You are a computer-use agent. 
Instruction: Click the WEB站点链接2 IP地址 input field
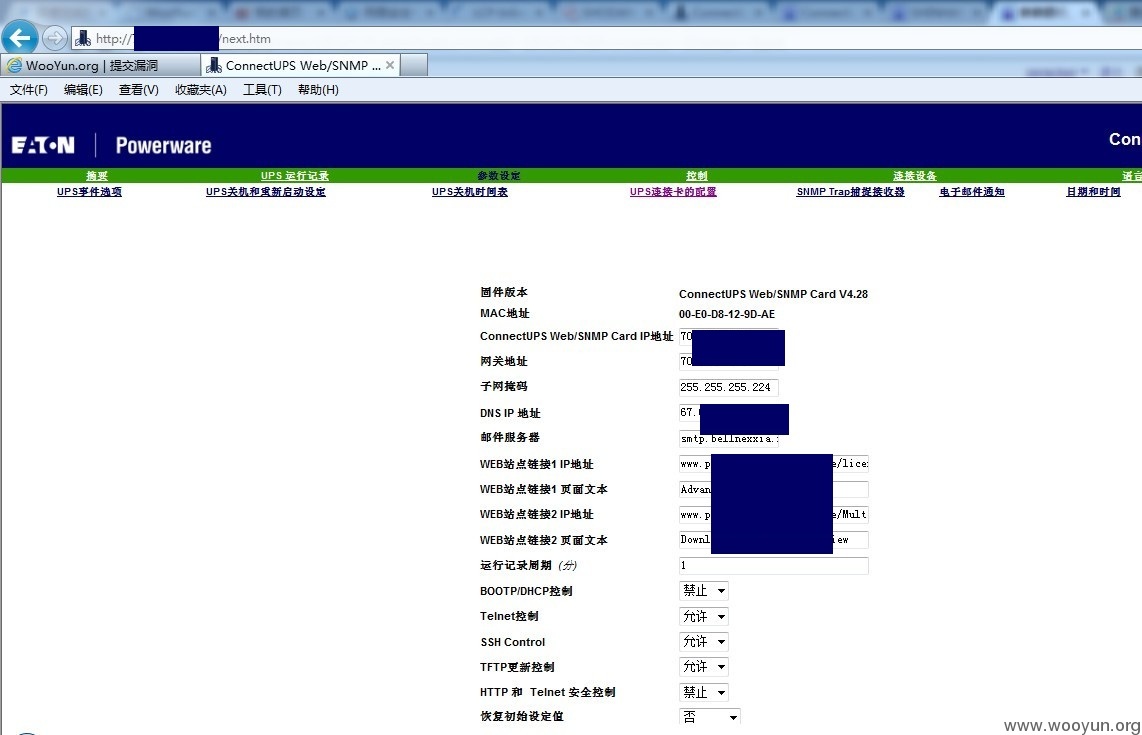(773, 514)
